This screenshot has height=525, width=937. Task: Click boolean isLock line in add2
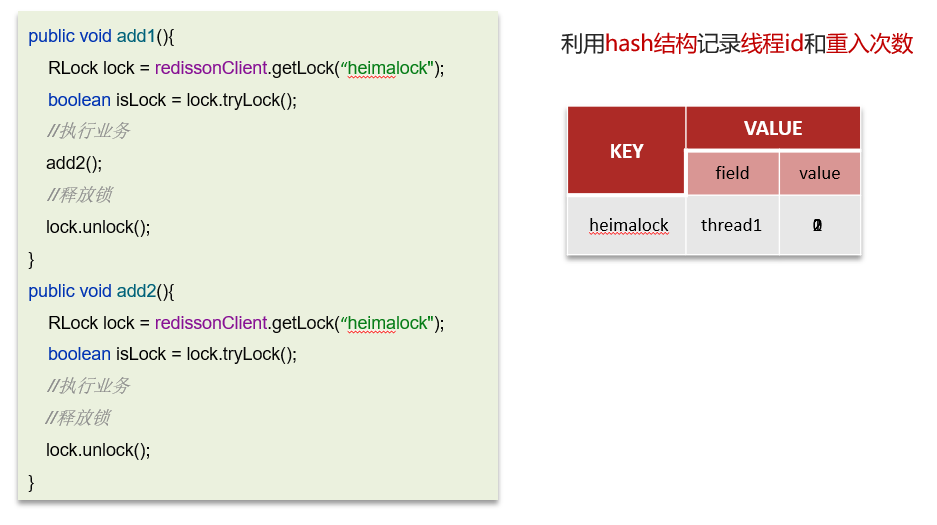click(172, 354)
